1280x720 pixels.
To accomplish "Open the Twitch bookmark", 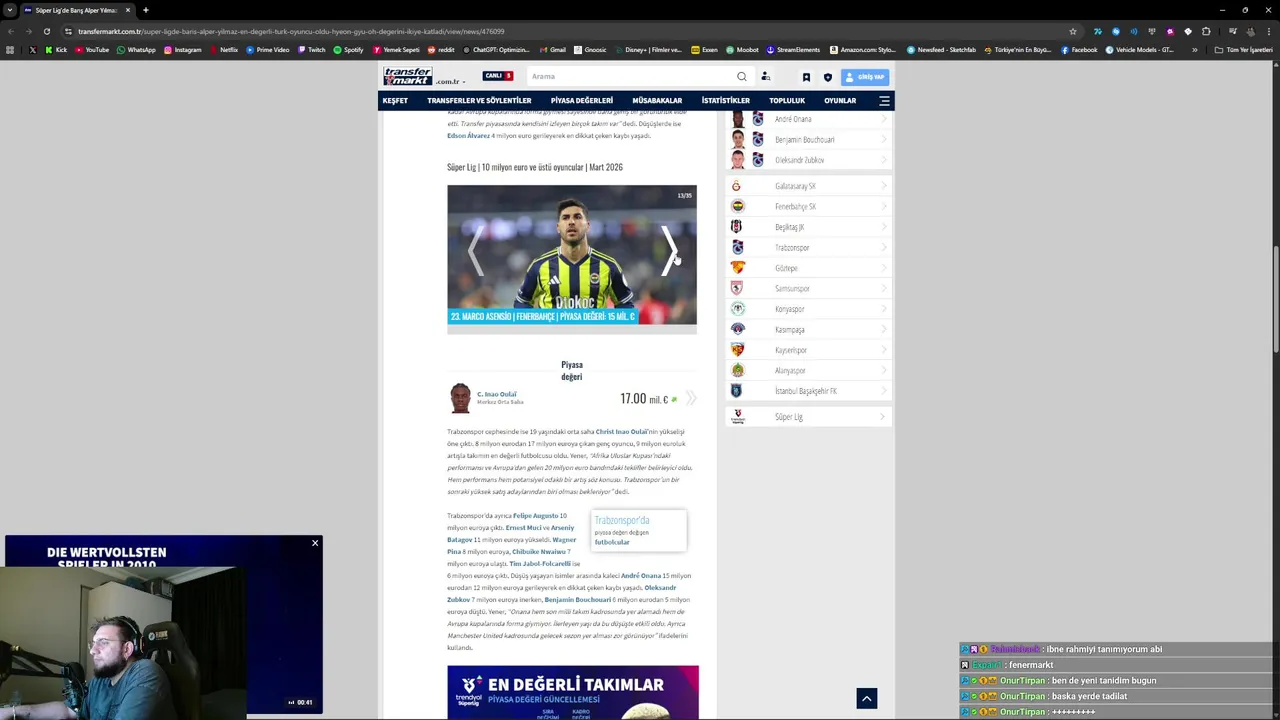I will pyautogui.click(x=311, y=50).
